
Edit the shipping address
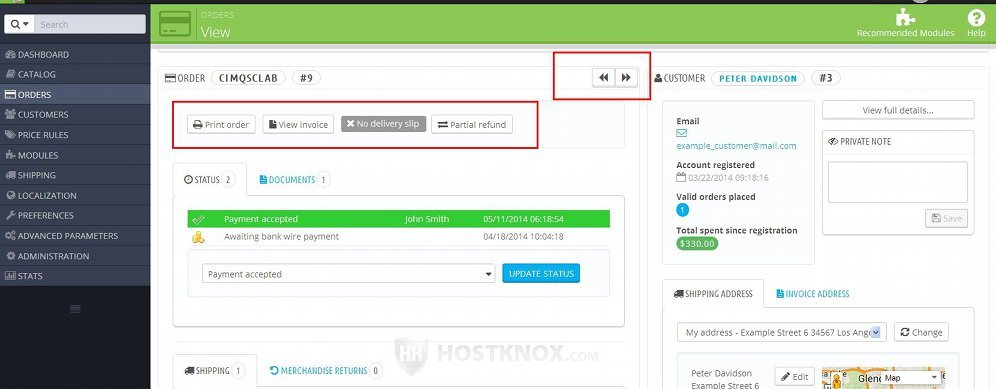point(794,377)
